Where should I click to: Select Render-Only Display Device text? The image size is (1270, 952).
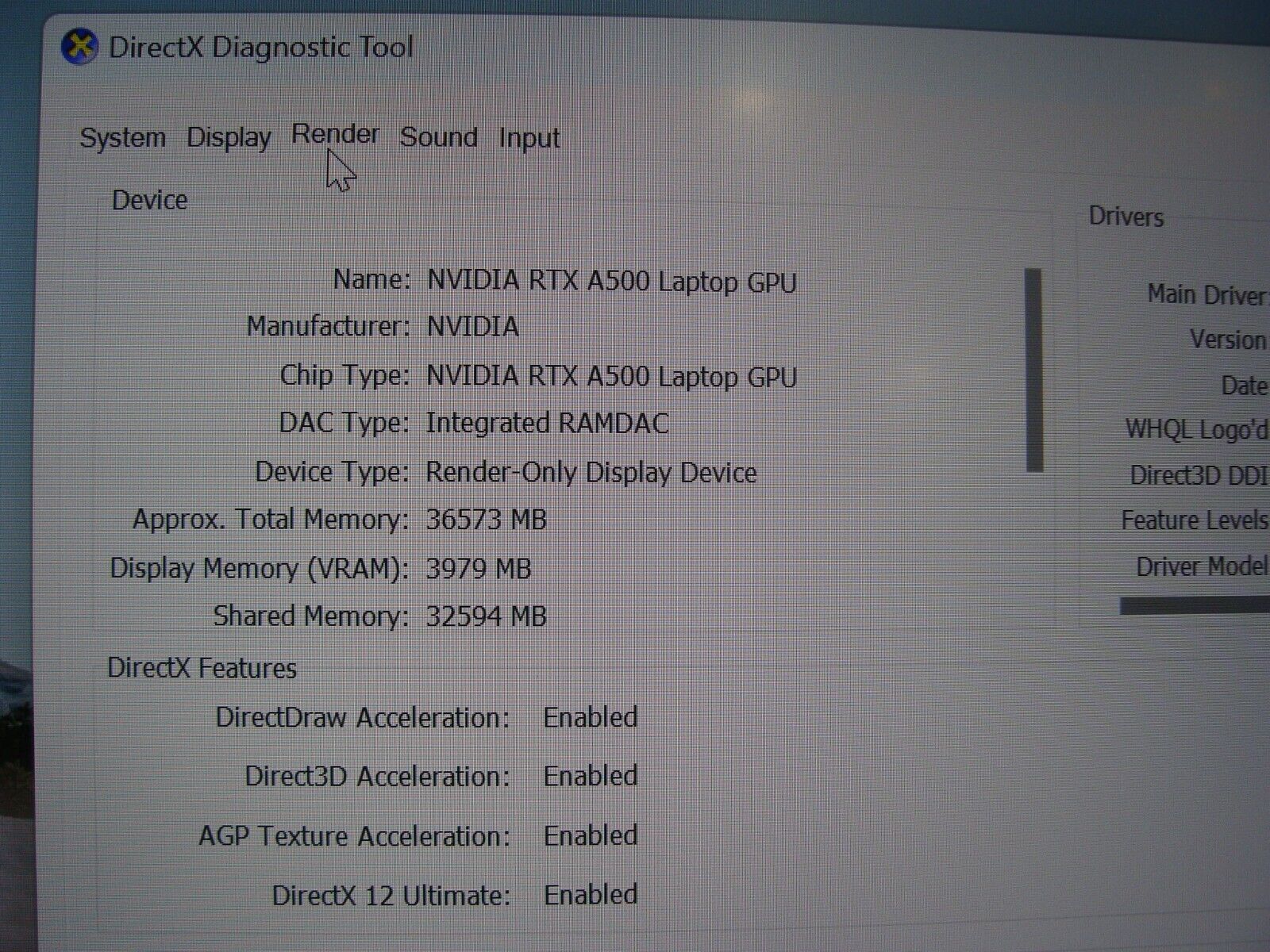tap(591, 472)
